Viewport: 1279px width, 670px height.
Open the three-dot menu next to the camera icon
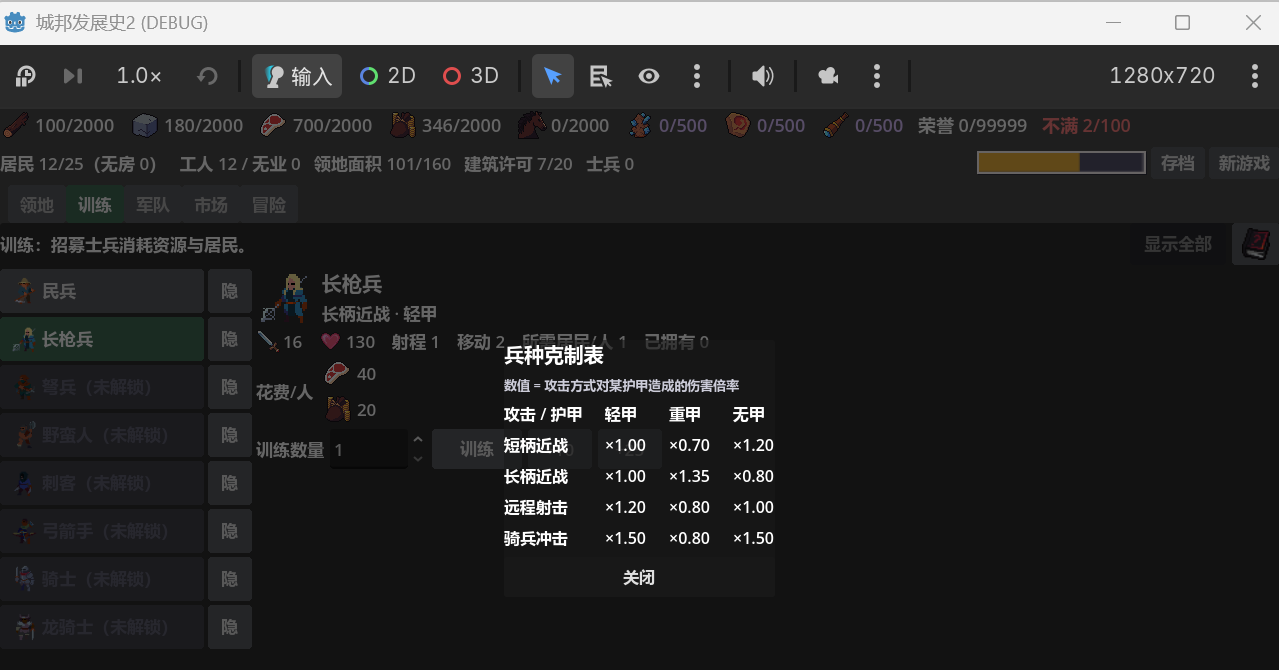pyautogui.click(x=877, y=76)
